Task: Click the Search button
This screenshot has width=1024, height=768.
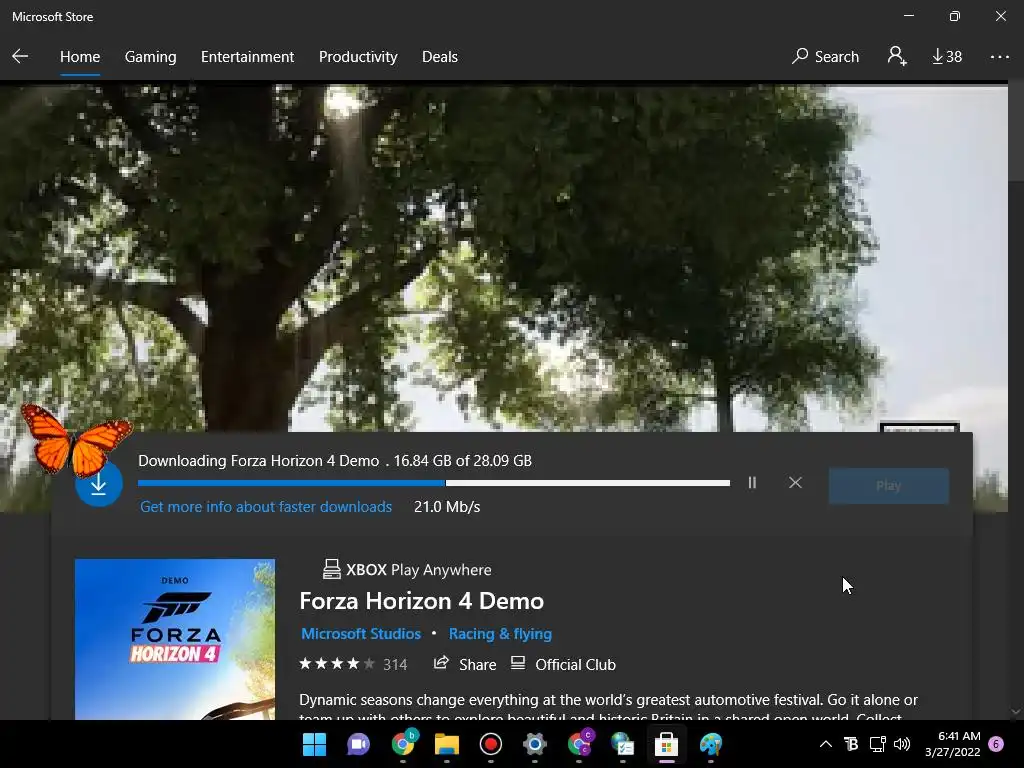Action: (825, 57)
